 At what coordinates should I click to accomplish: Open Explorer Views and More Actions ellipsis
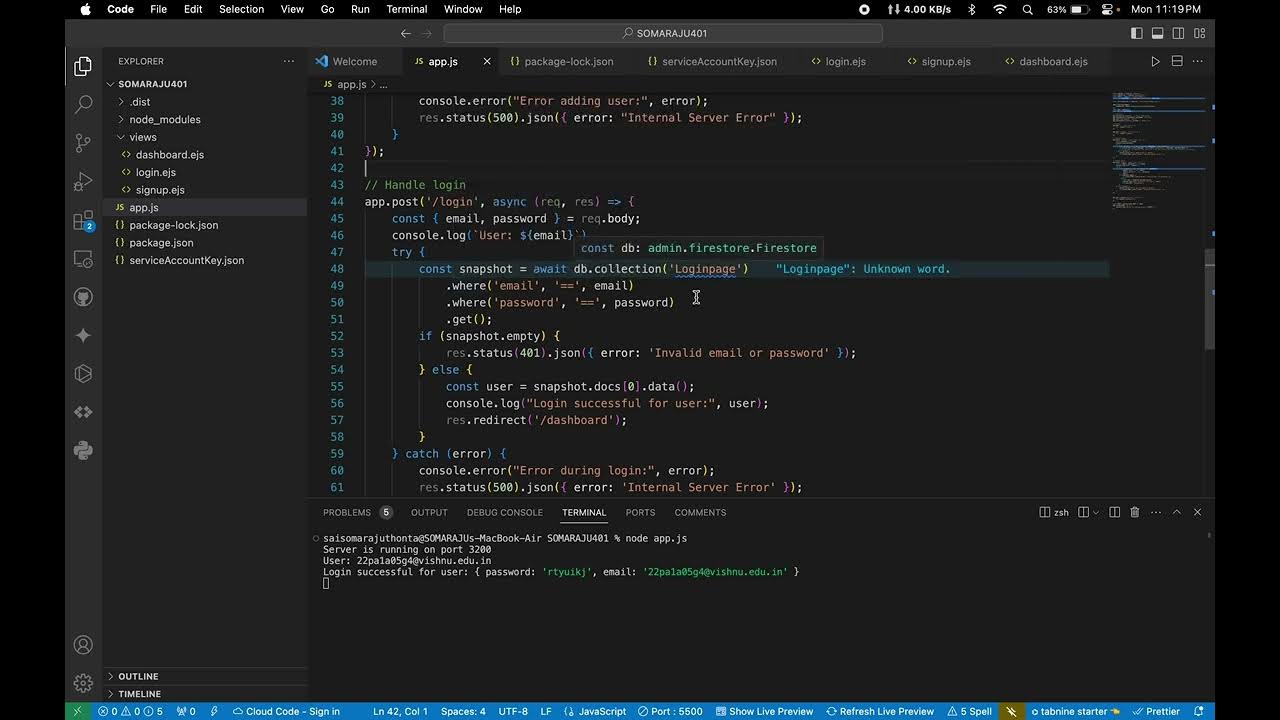(x=289, y=61)
